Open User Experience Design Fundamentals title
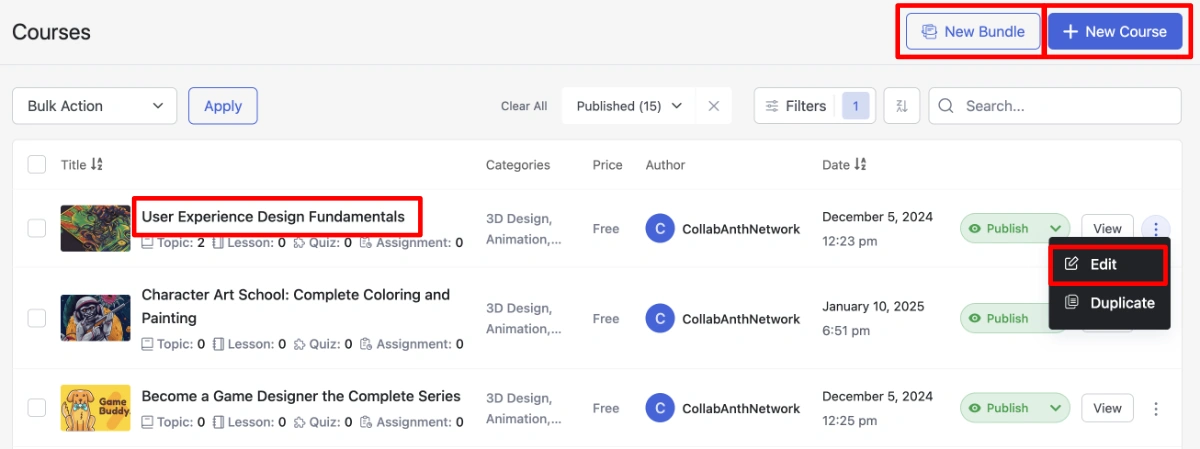This screenshot has width=1200, height=449. pos(273,216)
